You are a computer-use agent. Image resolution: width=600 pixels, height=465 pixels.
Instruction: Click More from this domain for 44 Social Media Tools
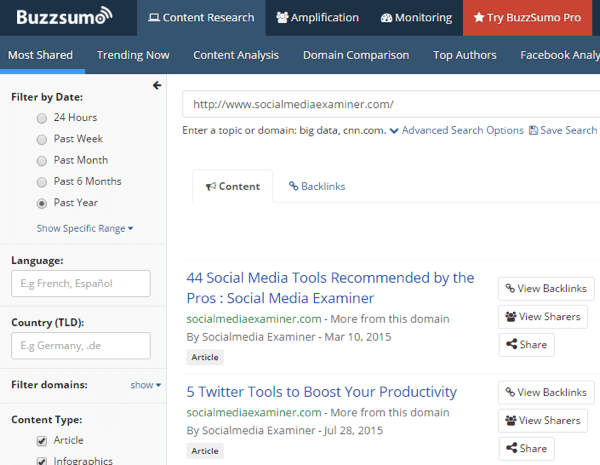click(390, 319)
